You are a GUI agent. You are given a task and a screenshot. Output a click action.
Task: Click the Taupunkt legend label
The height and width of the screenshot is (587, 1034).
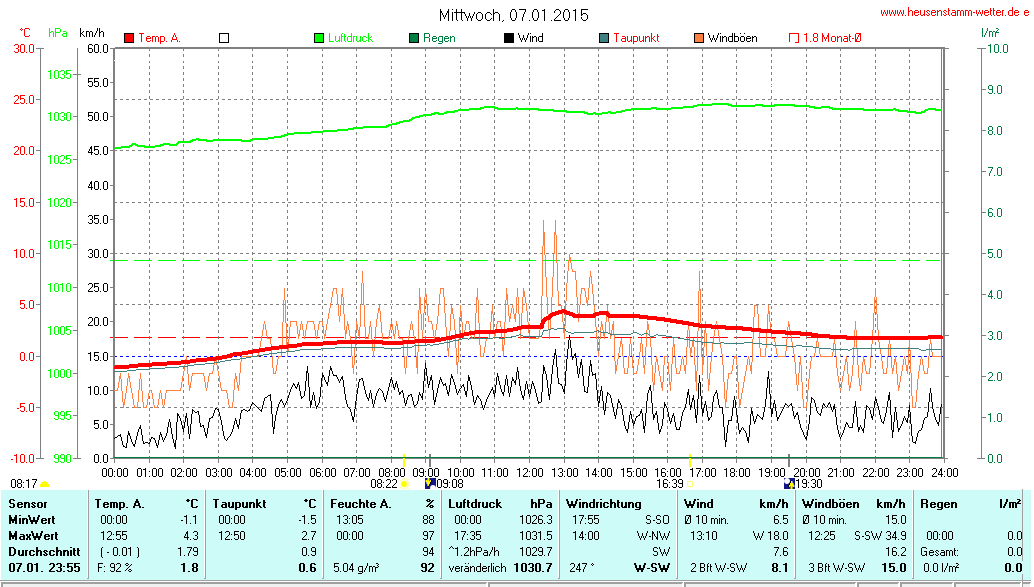(x=636, y=38)
